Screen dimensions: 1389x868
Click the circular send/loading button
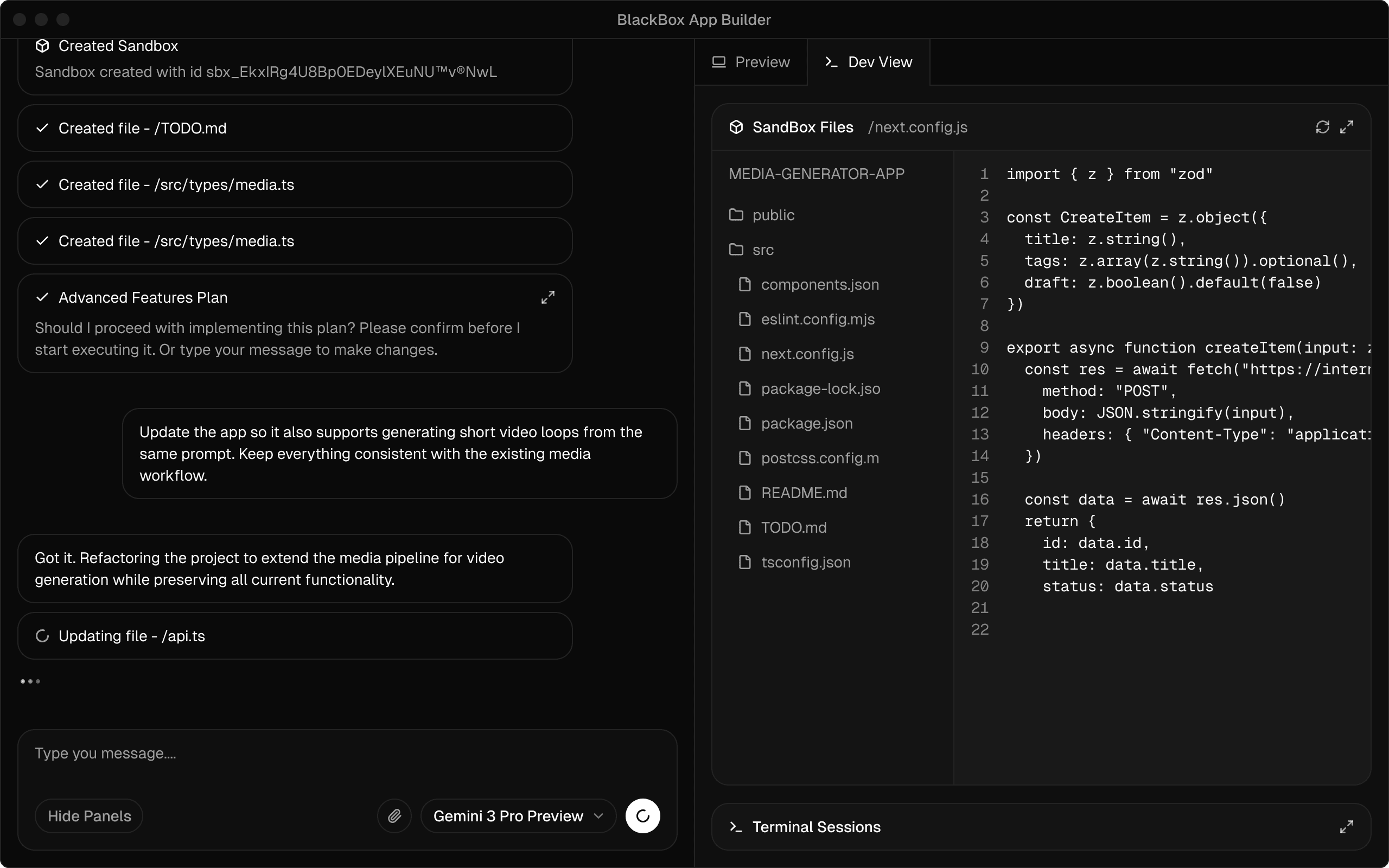(642, 816)
